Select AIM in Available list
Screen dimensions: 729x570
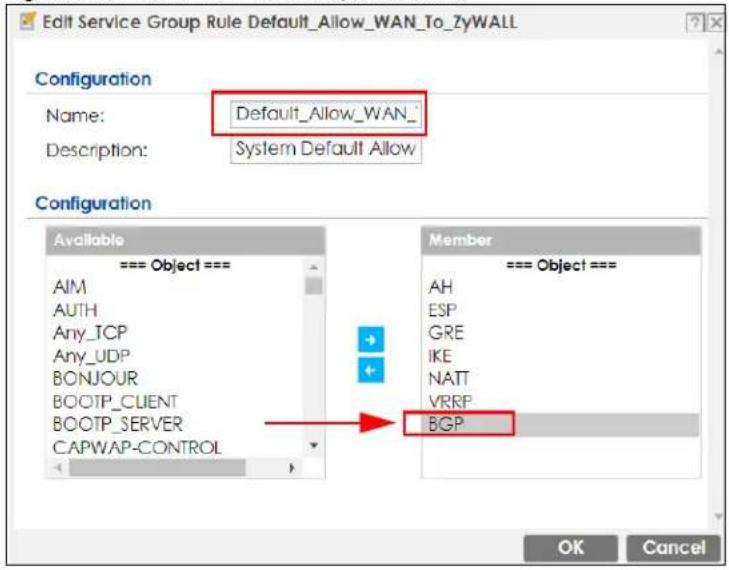70,287
